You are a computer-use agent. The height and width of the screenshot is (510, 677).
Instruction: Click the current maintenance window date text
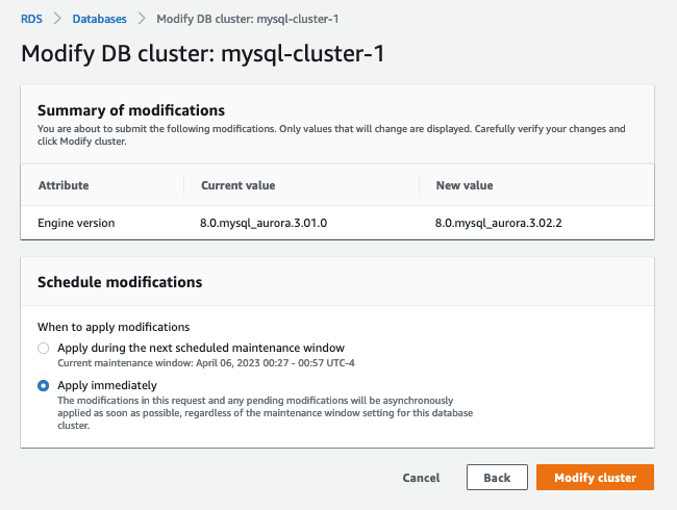coord(206,363)
